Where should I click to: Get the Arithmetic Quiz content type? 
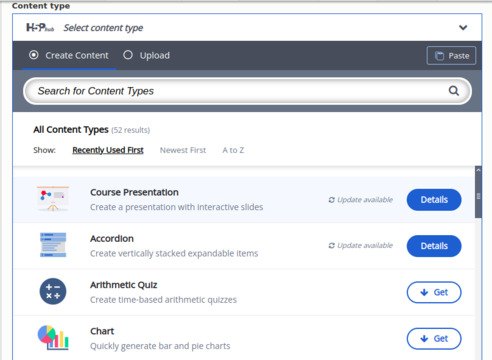point(434,292)
